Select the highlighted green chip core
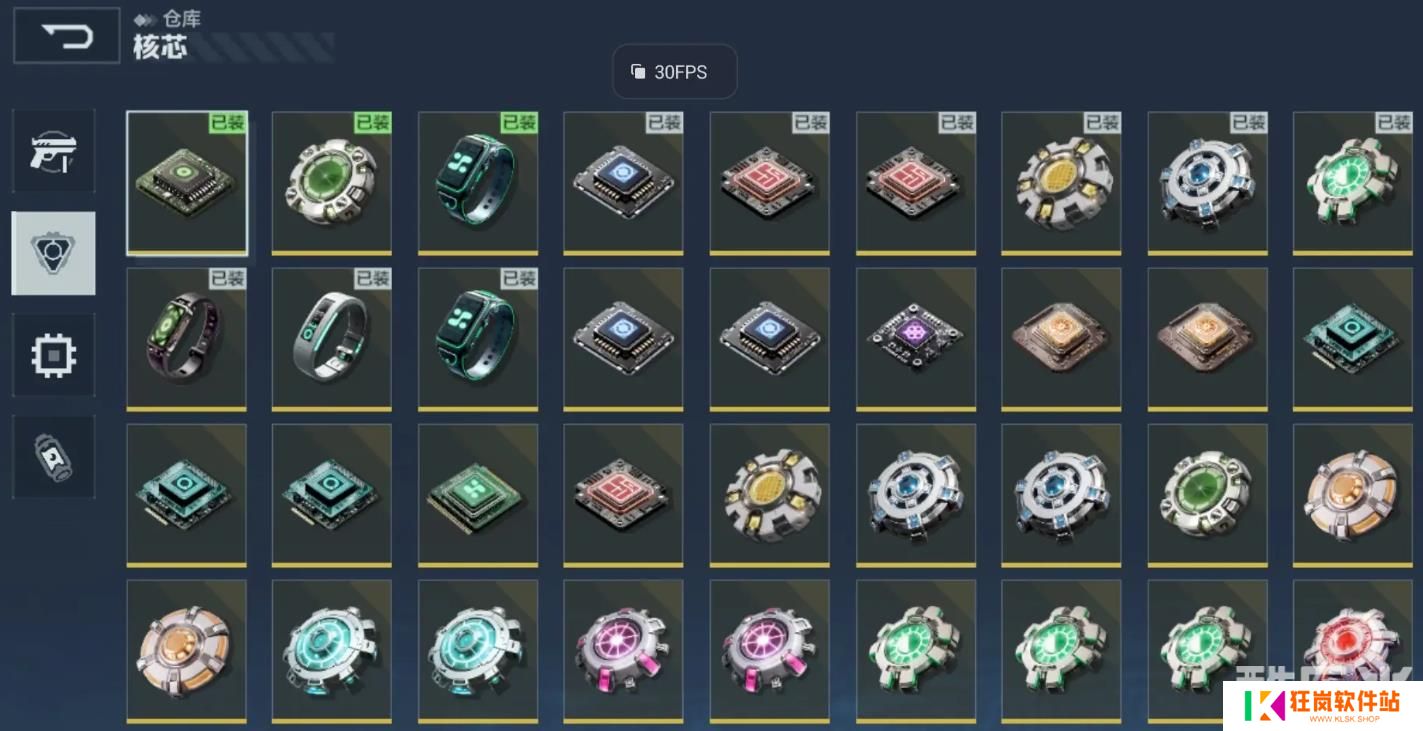 (x=186, y=183)
